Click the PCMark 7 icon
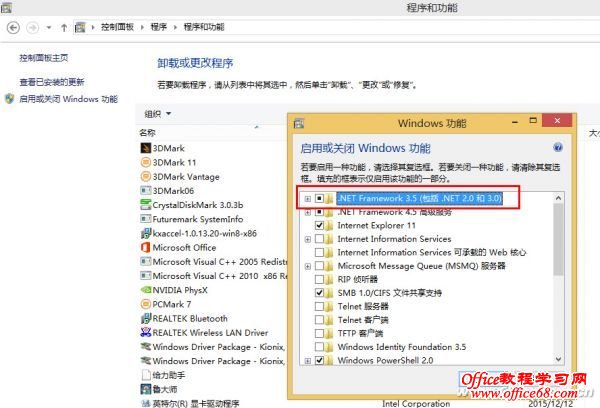 145,304
